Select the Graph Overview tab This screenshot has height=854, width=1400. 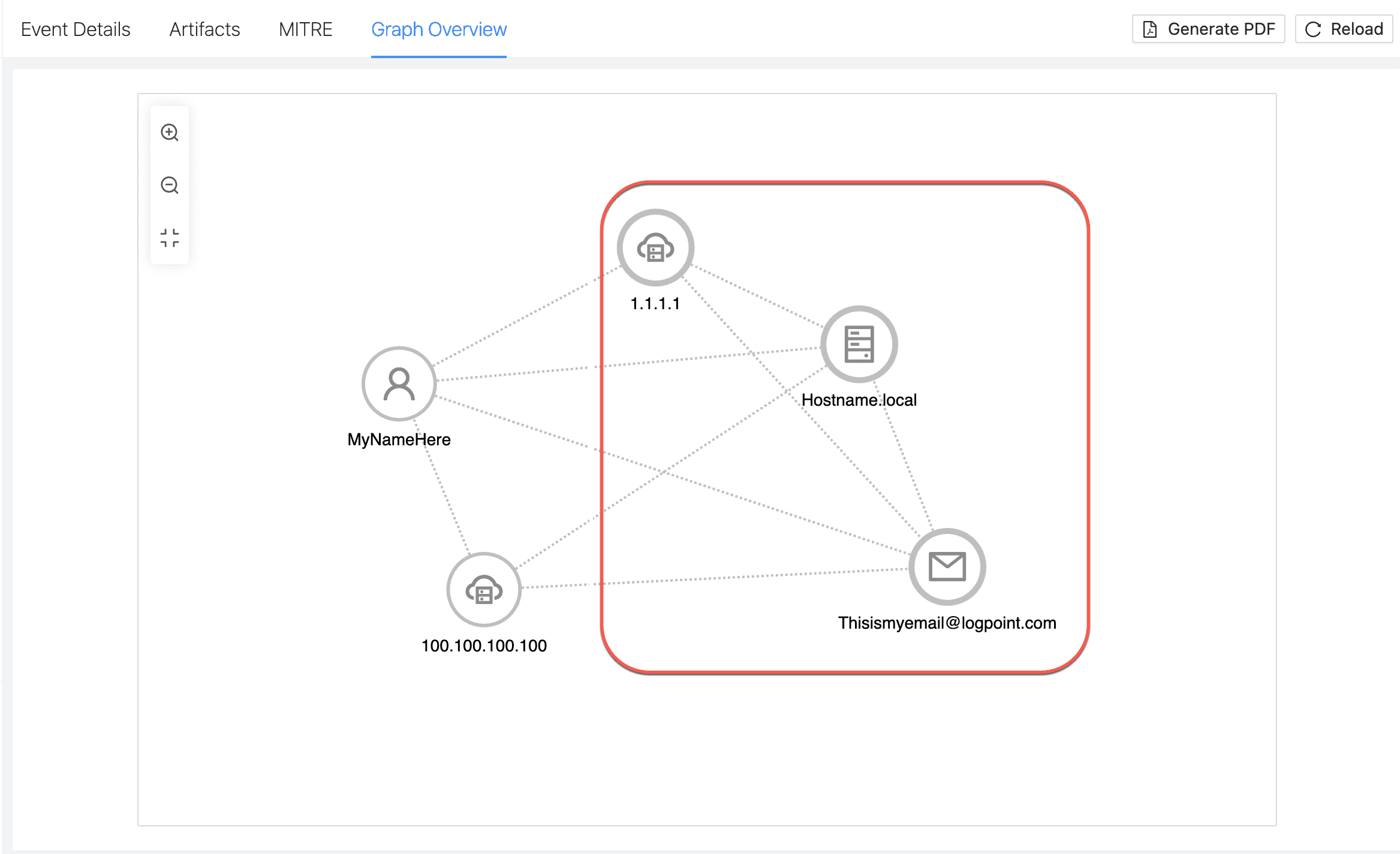438,29
